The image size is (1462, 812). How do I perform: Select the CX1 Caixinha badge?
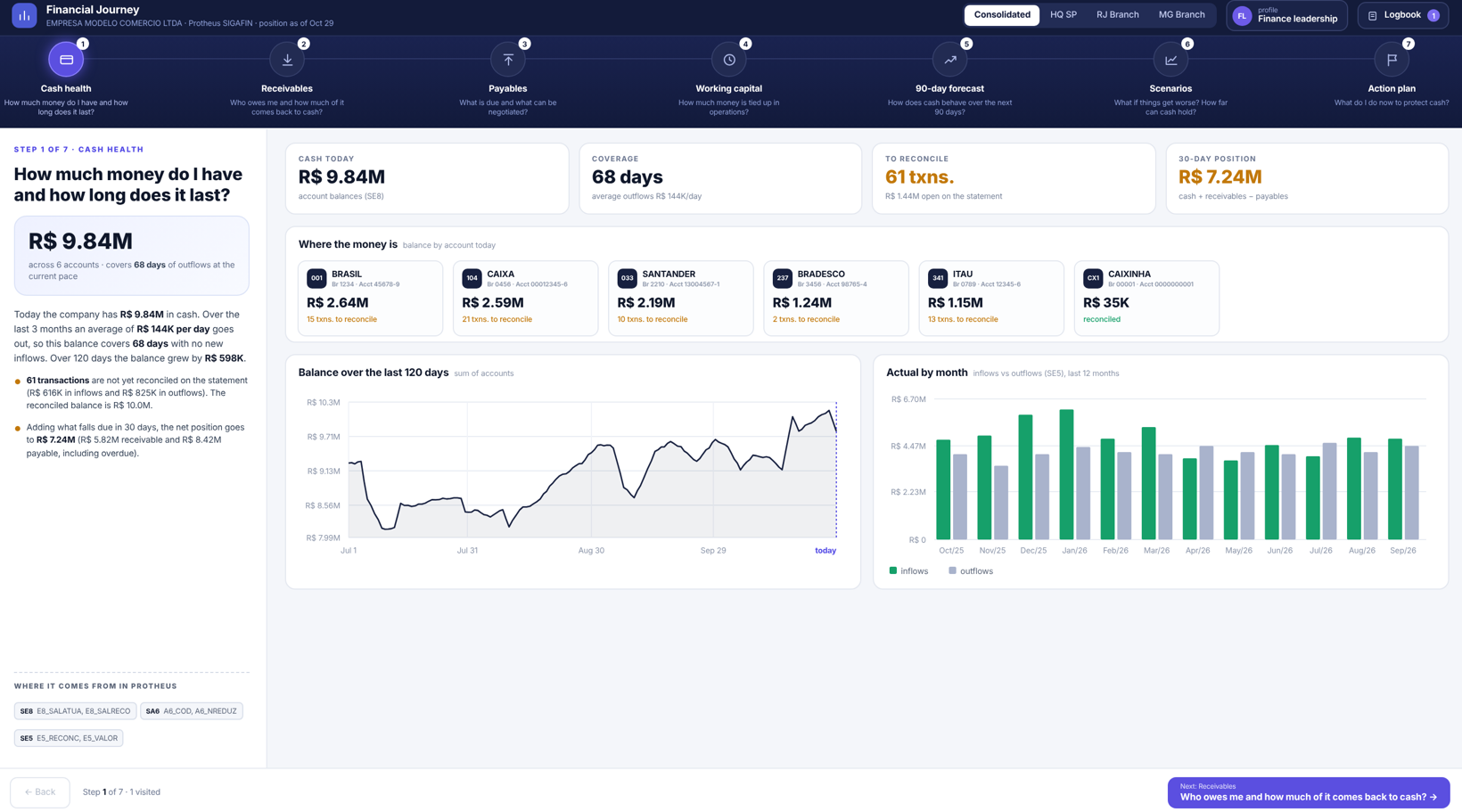[x=1093, y=278]
